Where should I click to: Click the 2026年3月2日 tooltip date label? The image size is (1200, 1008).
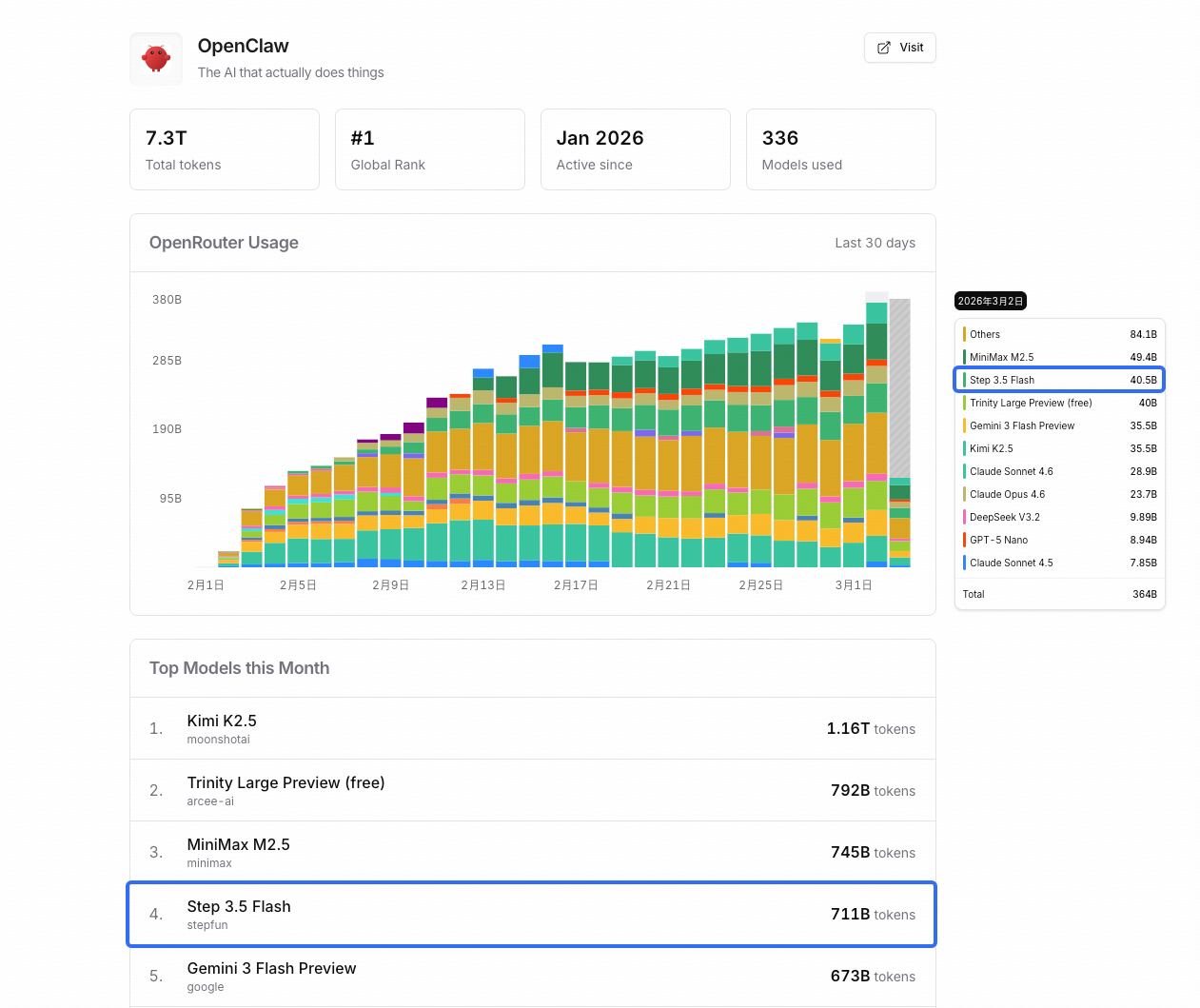pos(990,302)
